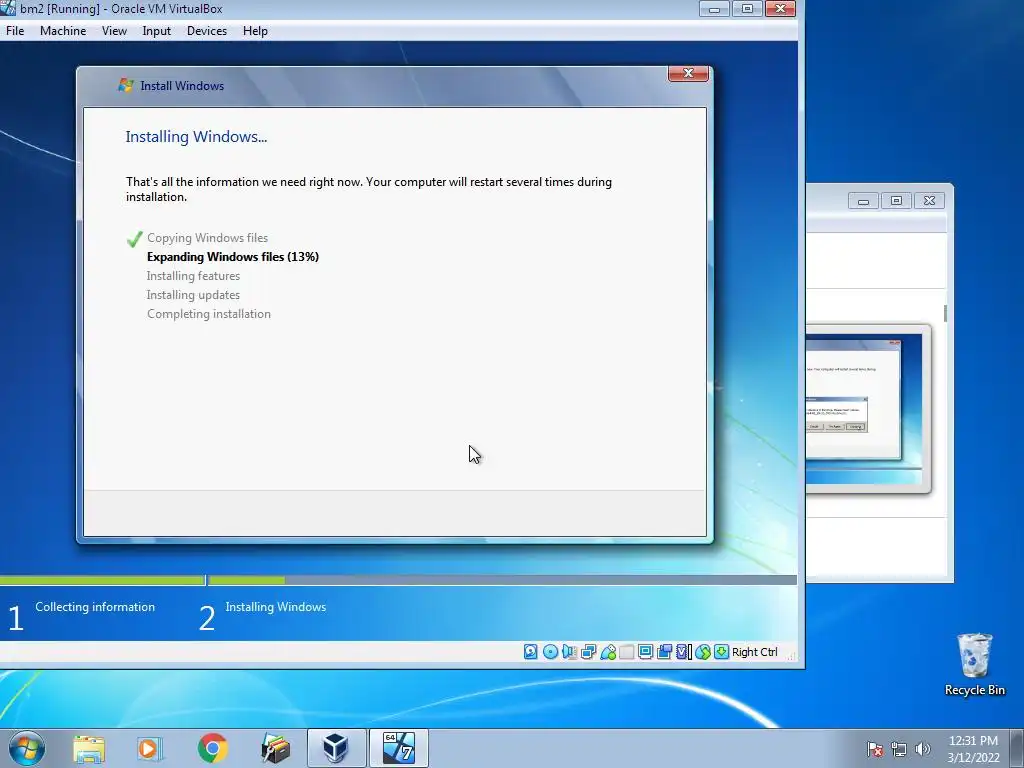The width and height of the screenshot is (1024, 768).
Task: Click the network tray icon
Action: pos(899,749)
